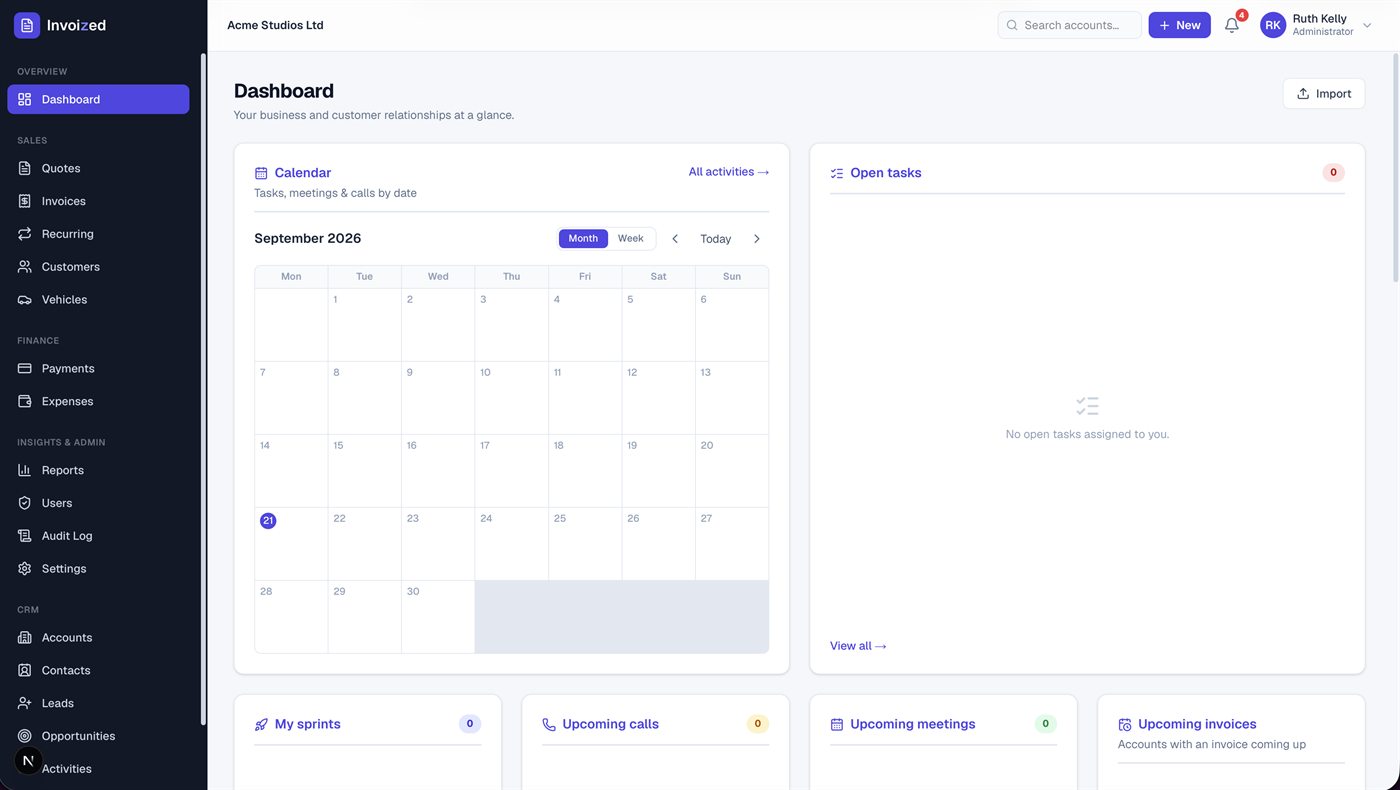
Task: Click the Invoices icon in sidebar
Action: tap(25, 201)
